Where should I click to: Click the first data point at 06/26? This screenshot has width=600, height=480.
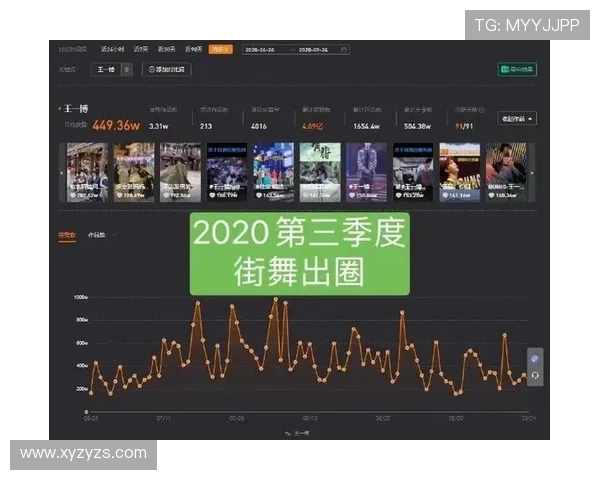click(91, 393)
